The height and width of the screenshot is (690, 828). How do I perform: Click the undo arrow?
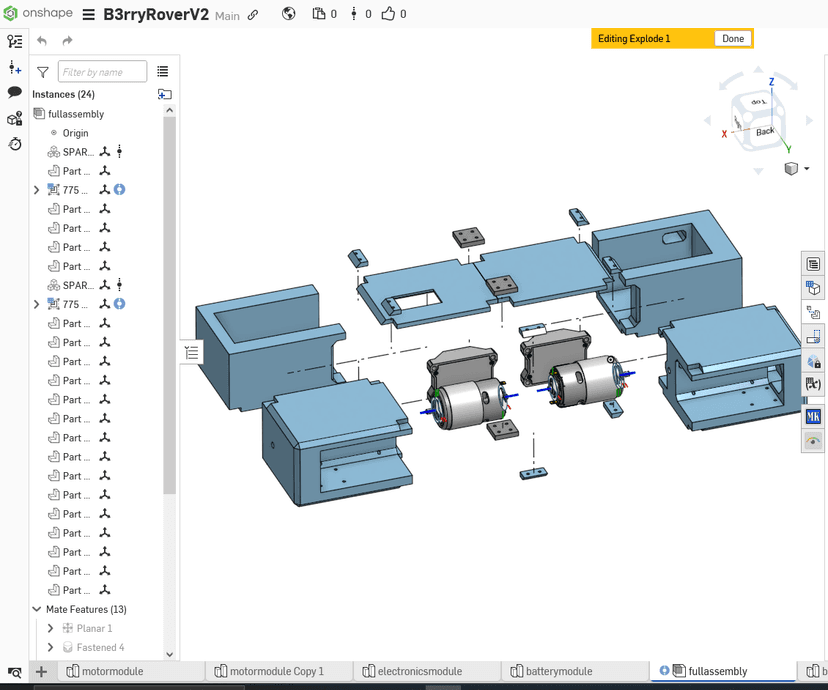(x=42, y=41)
